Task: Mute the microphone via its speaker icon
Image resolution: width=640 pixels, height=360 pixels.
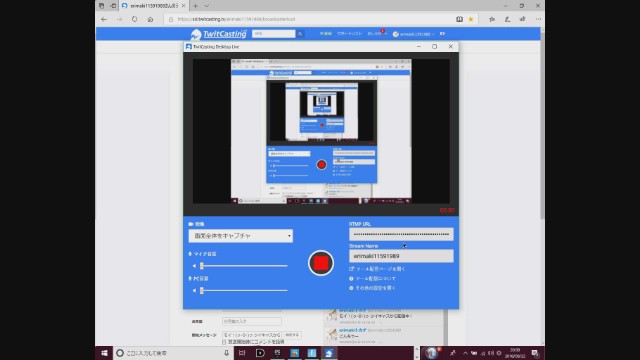Action: click(194, 266)
